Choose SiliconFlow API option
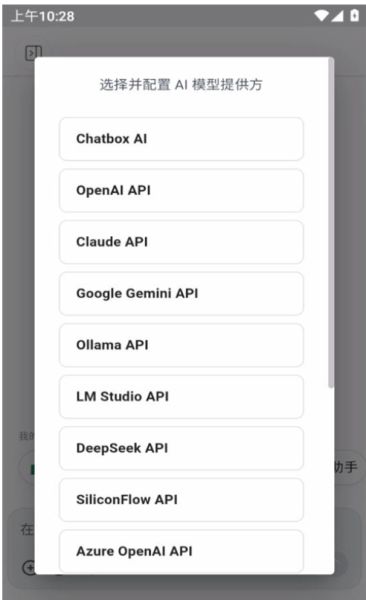This screenshot has width=366, height=600. (x=181, y=500)
